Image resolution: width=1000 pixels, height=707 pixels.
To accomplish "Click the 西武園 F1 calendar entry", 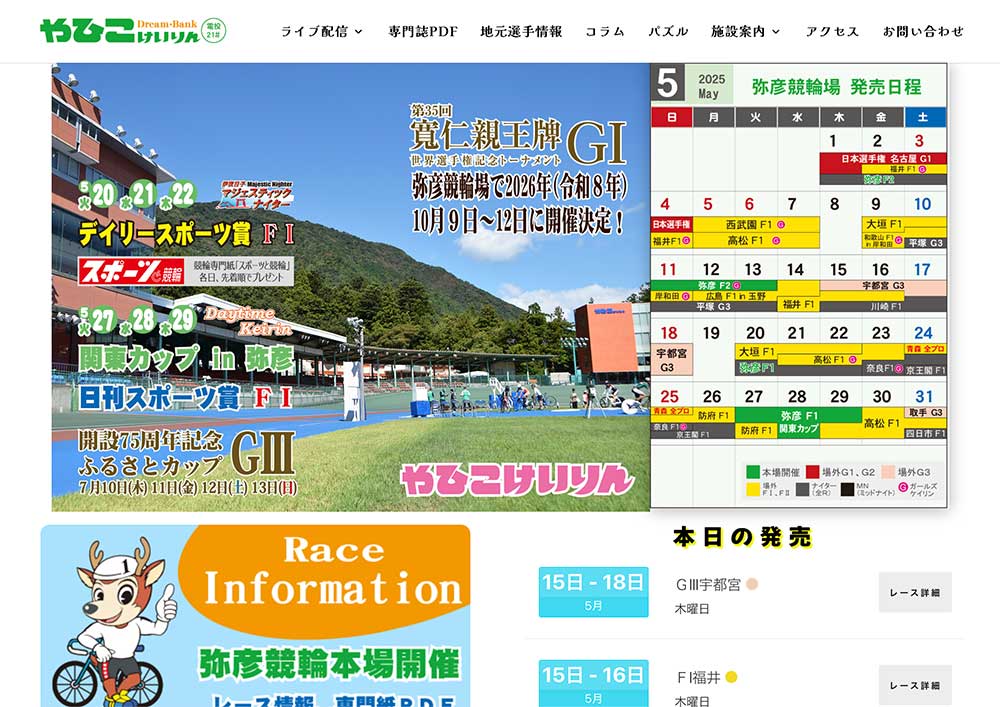I will [756, 224].
